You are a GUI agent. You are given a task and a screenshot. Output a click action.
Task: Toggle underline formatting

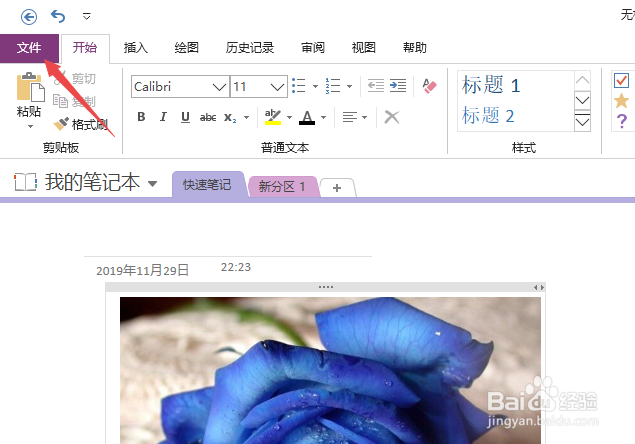(x=185, y=117)
